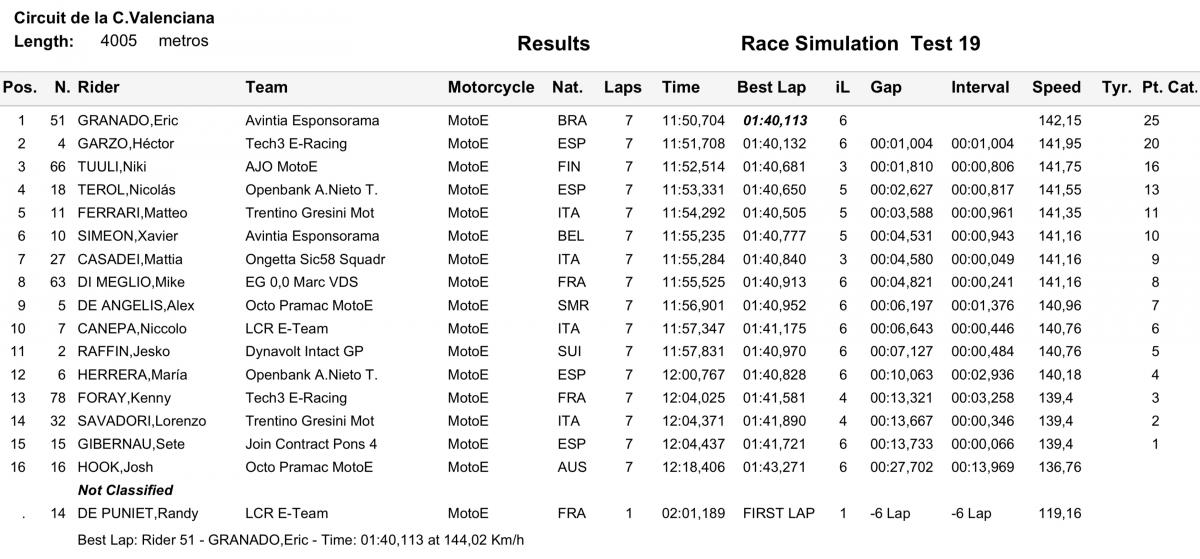Click the Not Classified section label
Viewport: 1200px width, 559px height.
click(125, 490)
